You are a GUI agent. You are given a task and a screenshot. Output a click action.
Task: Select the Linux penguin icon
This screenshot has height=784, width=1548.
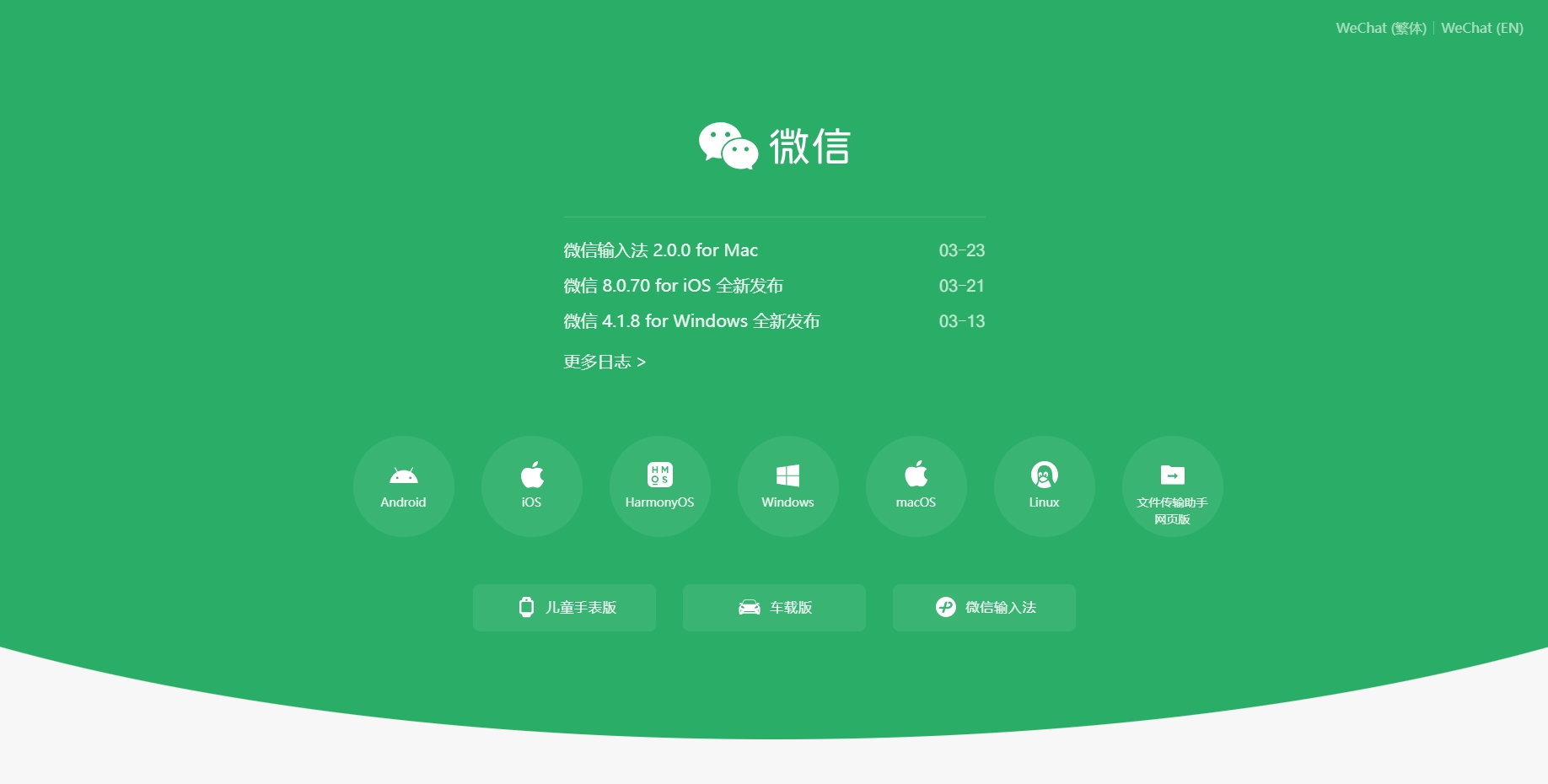point(1044,474)
